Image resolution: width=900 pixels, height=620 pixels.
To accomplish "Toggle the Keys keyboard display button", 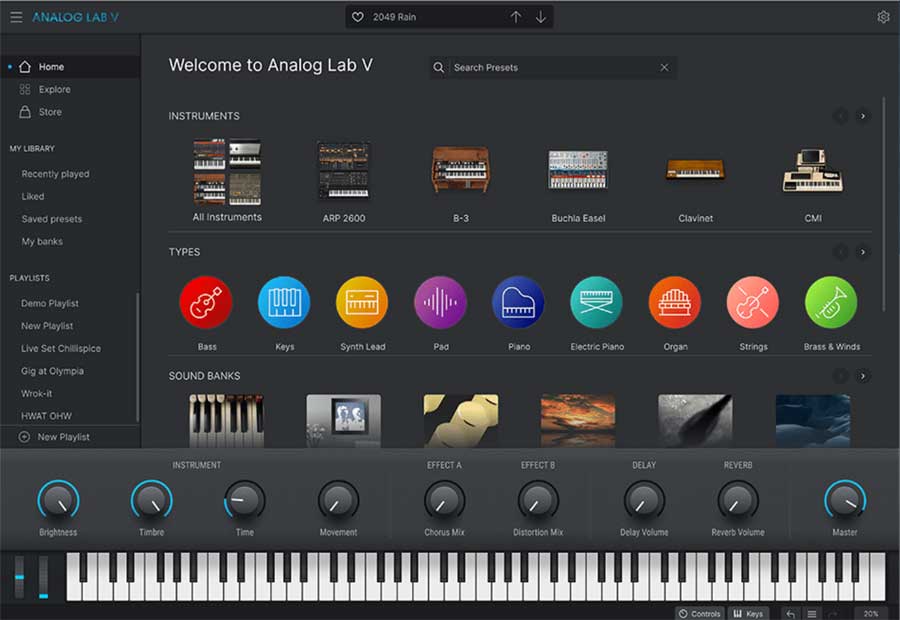I will point(748,614).
